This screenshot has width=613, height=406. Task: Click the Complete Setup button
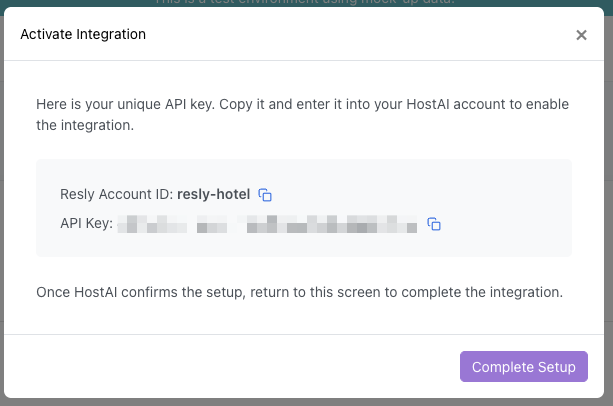[523, 367]
